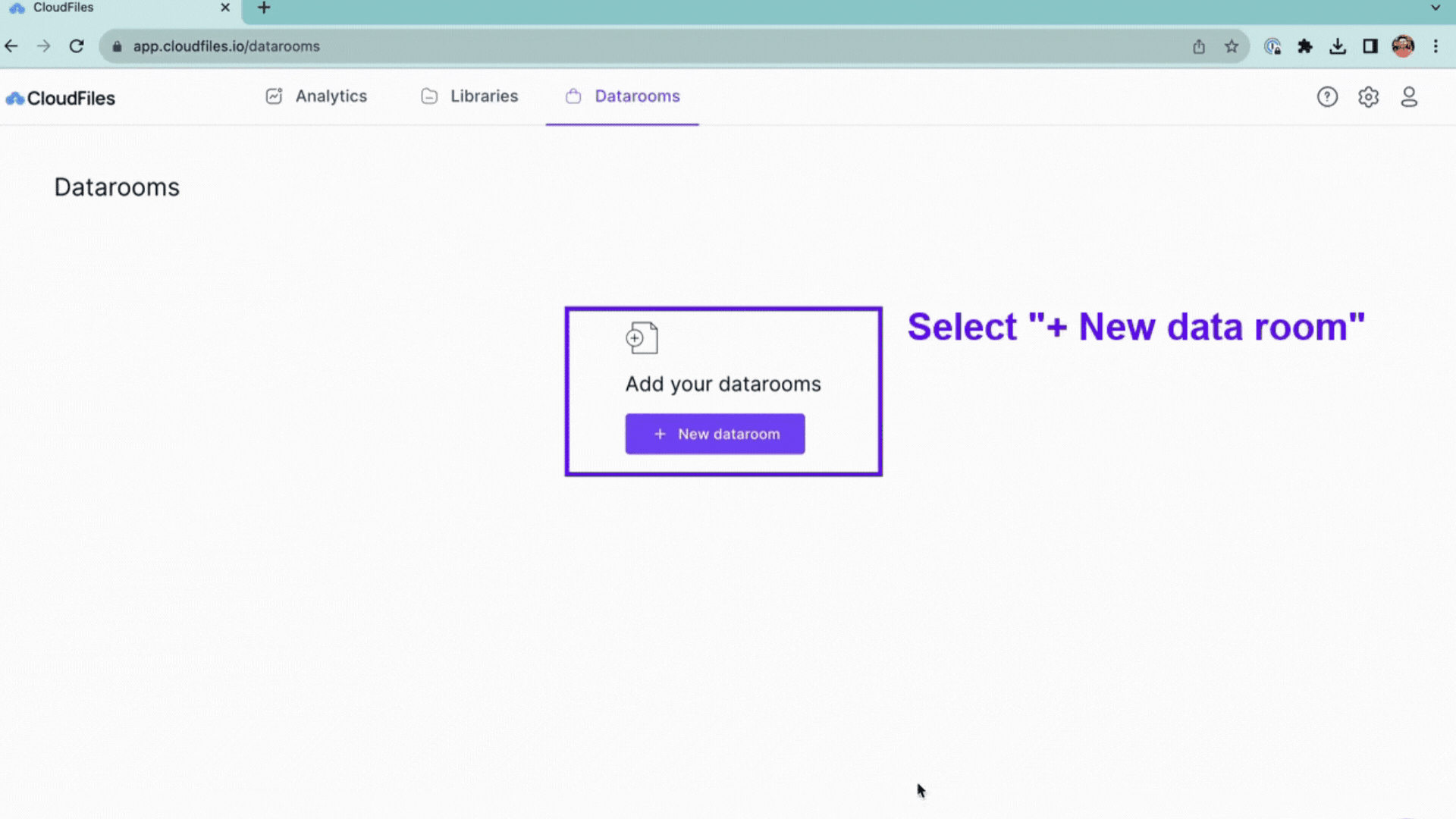Screen dimensions: 1456x819
Task: Select the Add your datarooms link
Action: coord(723,384)
